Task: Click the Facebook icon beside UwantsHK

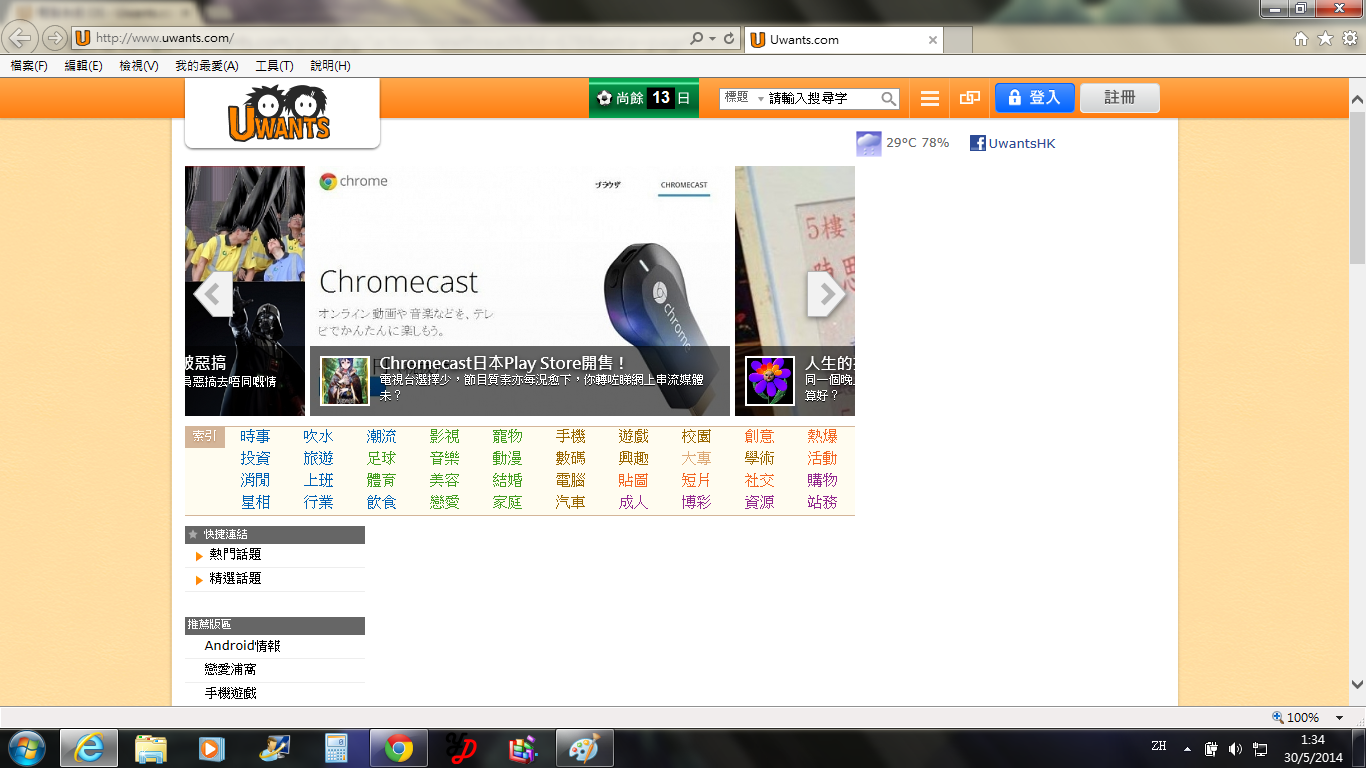Action: click(x=978, y=143)
